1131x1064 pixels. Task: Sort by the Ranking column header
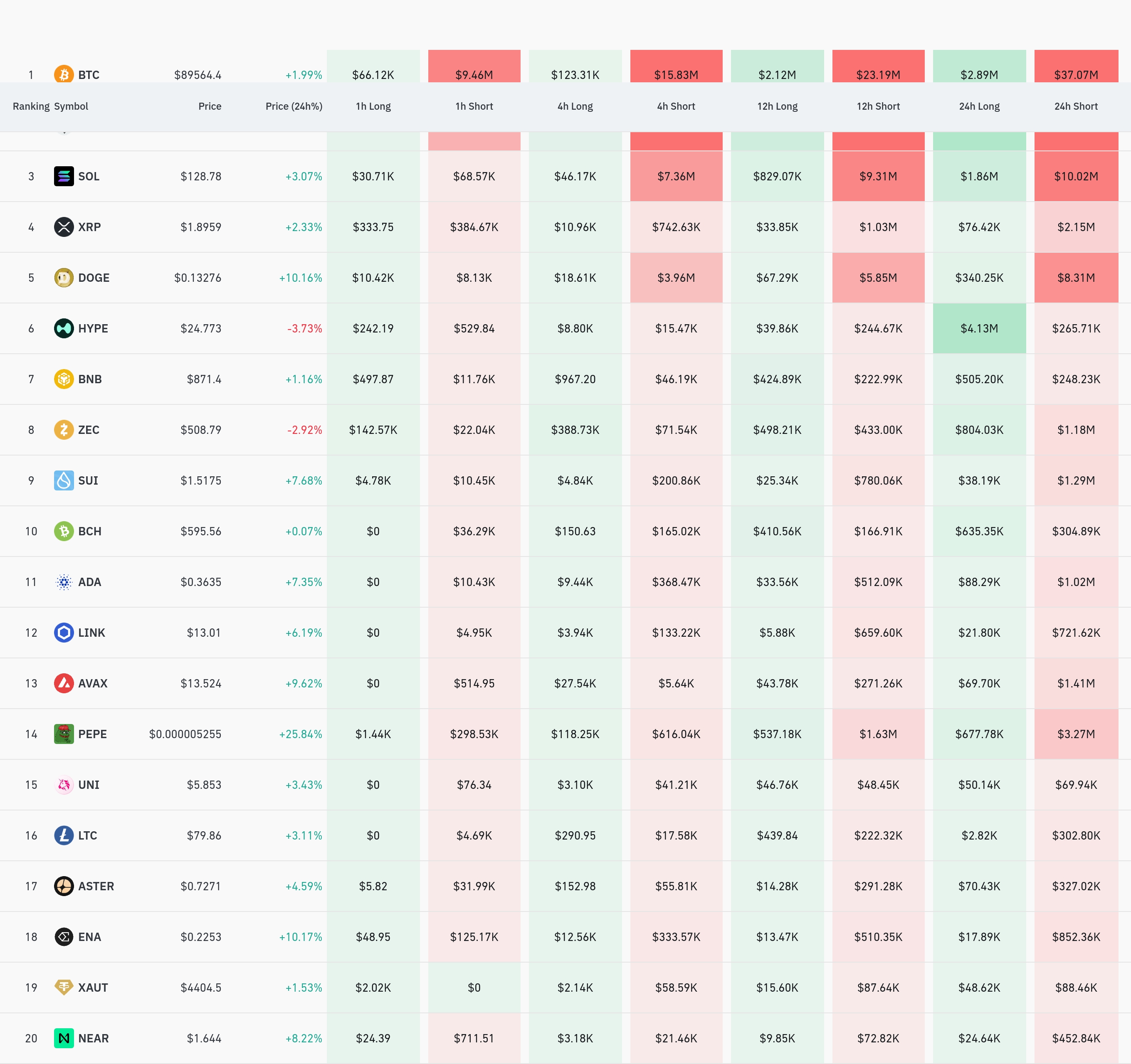(x=31, y=106)
